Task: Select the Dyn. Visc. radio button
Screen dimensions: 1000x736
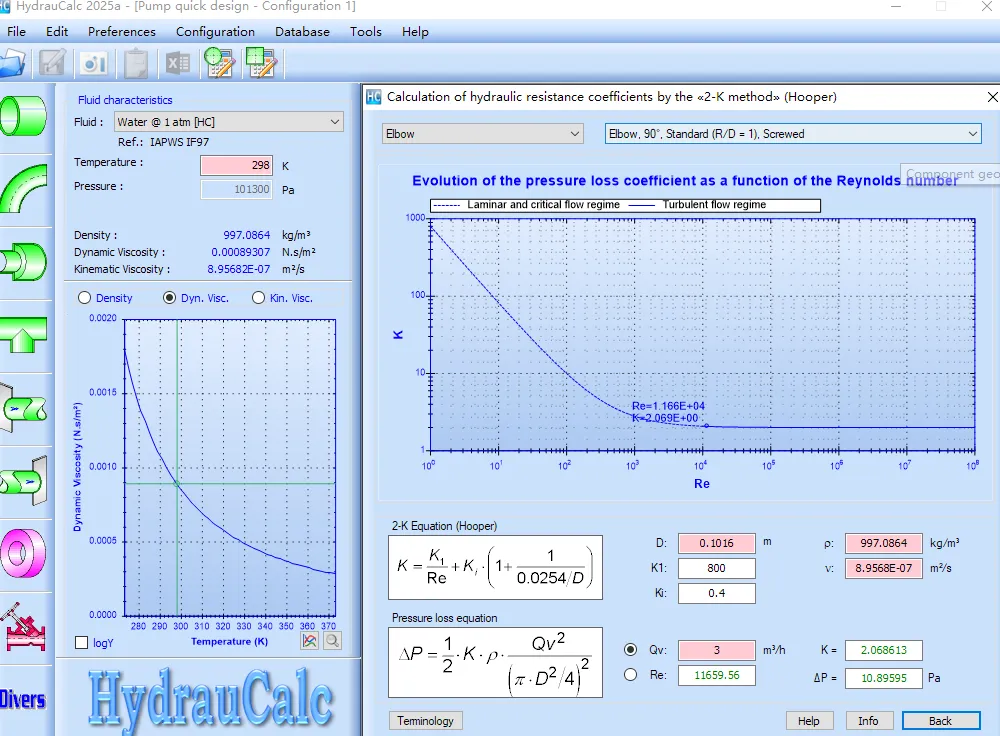Action: tap(169, 298)
